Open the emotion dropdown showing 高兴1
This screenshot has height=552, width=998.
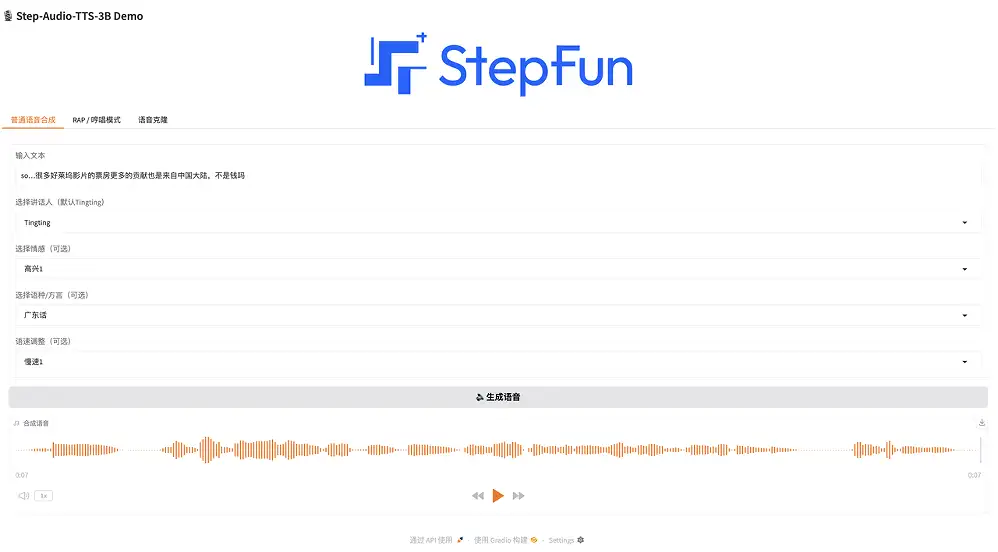[x=497, y=269]
